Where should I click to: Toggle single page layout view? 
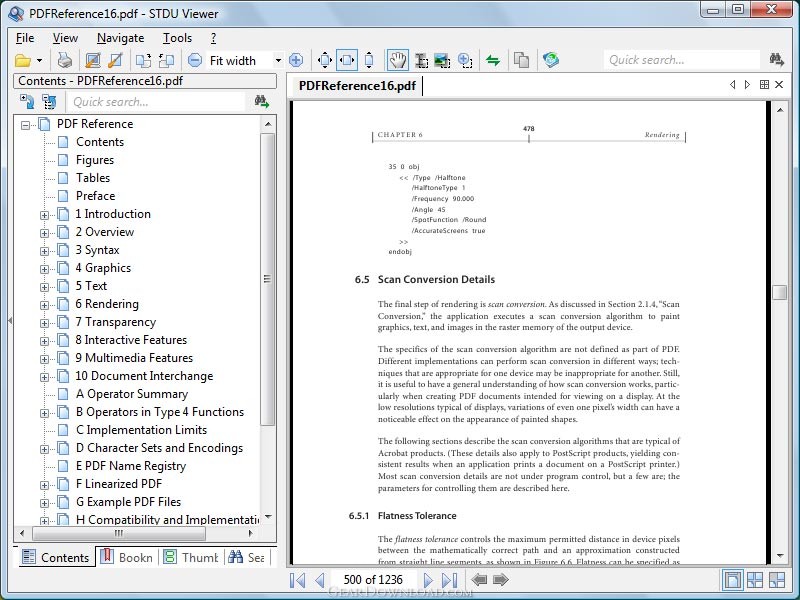[732, 580]
